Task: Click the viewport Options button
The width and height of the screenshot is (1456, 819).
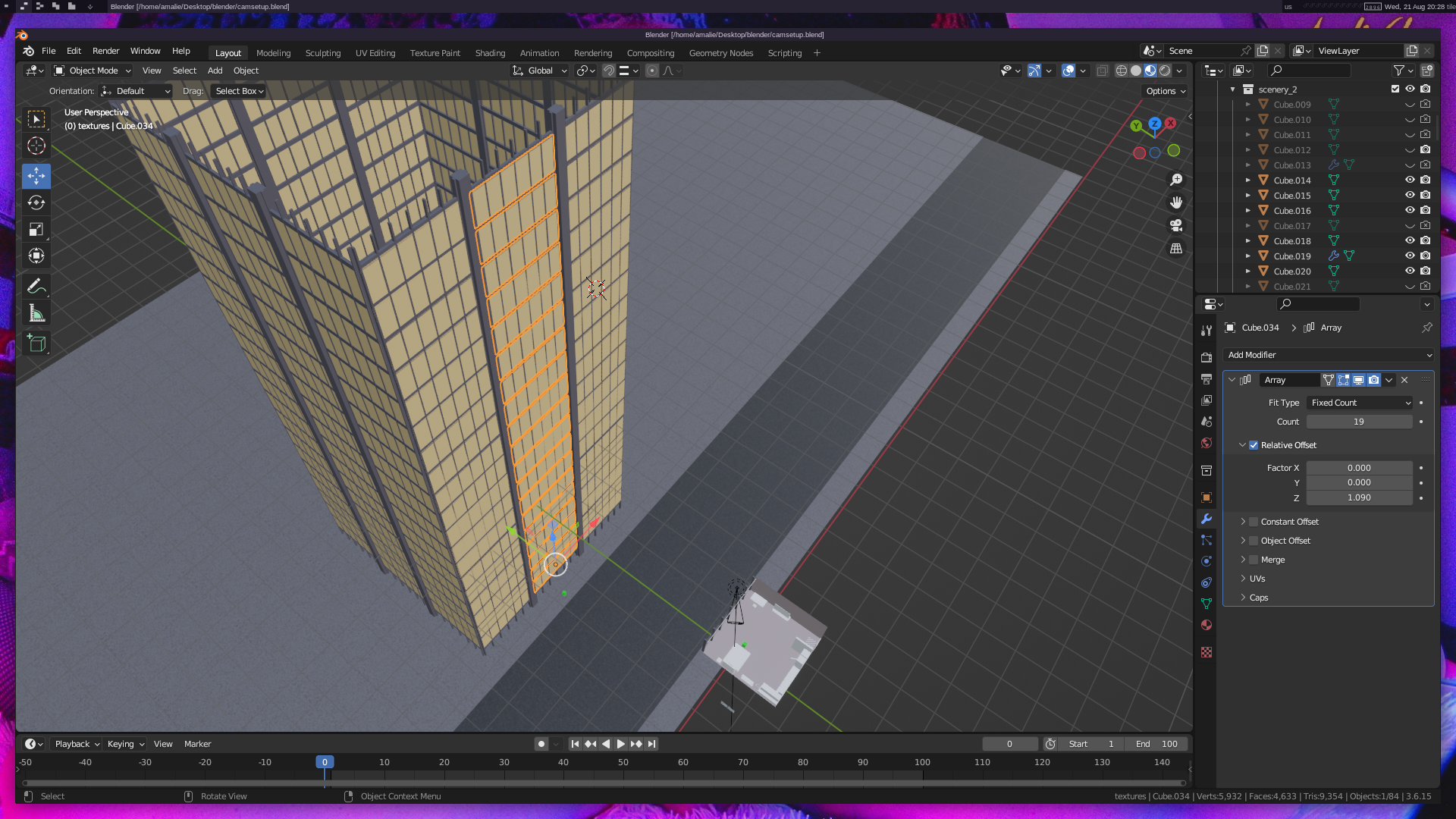Action: pos(1166,91)
